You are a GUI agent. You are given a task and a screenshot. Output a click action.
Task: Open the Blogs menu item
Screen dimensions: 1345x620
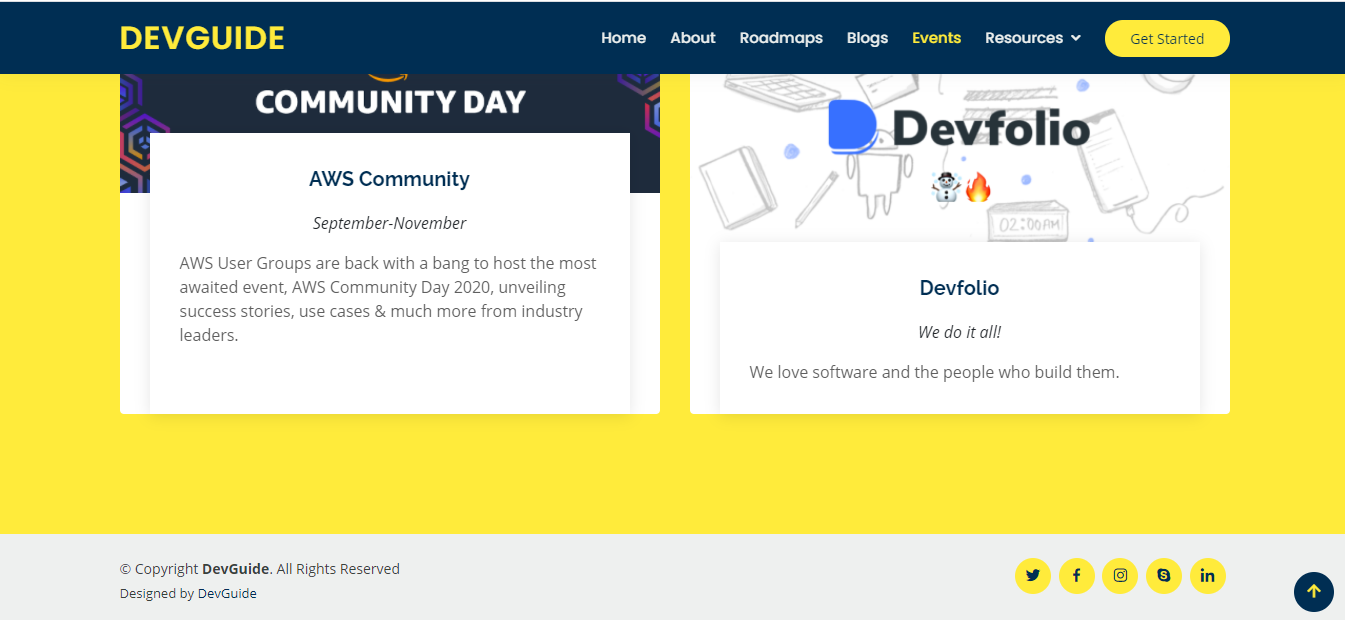coord(867,38)
